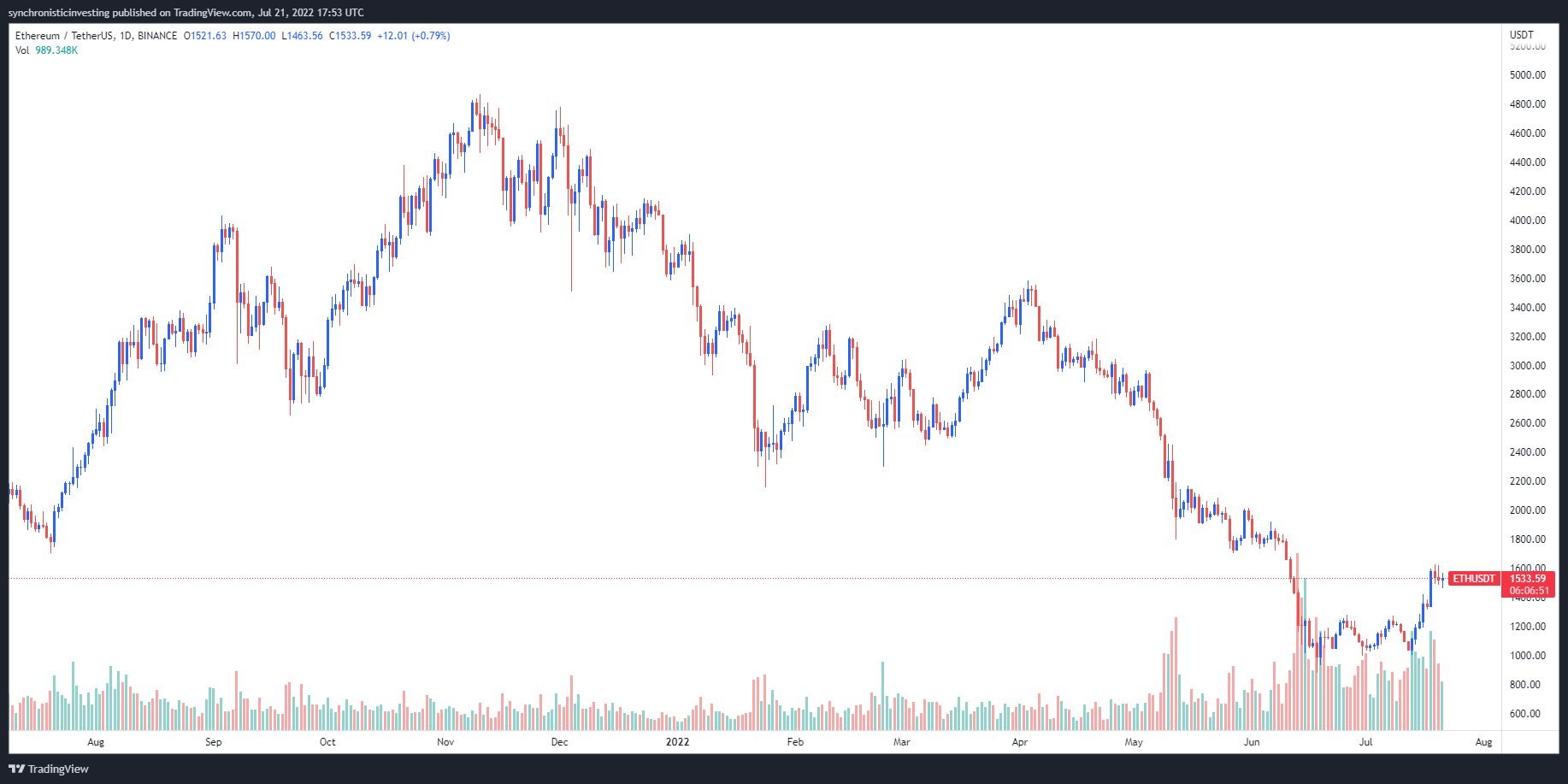1568x784 pixels.
Task: Click the 3000.00 price axis label
Action: click(1527, 366)
